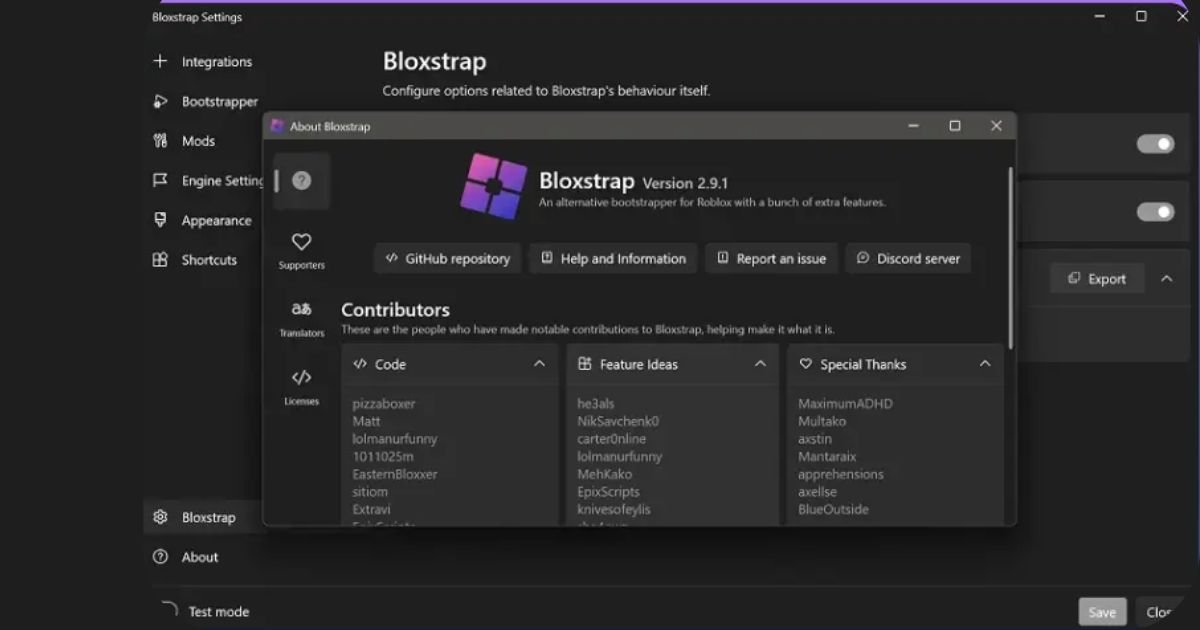Open the Supporters tab heart icon
The width and height of the screenshot is (1200, 630).
pos(301,242)
